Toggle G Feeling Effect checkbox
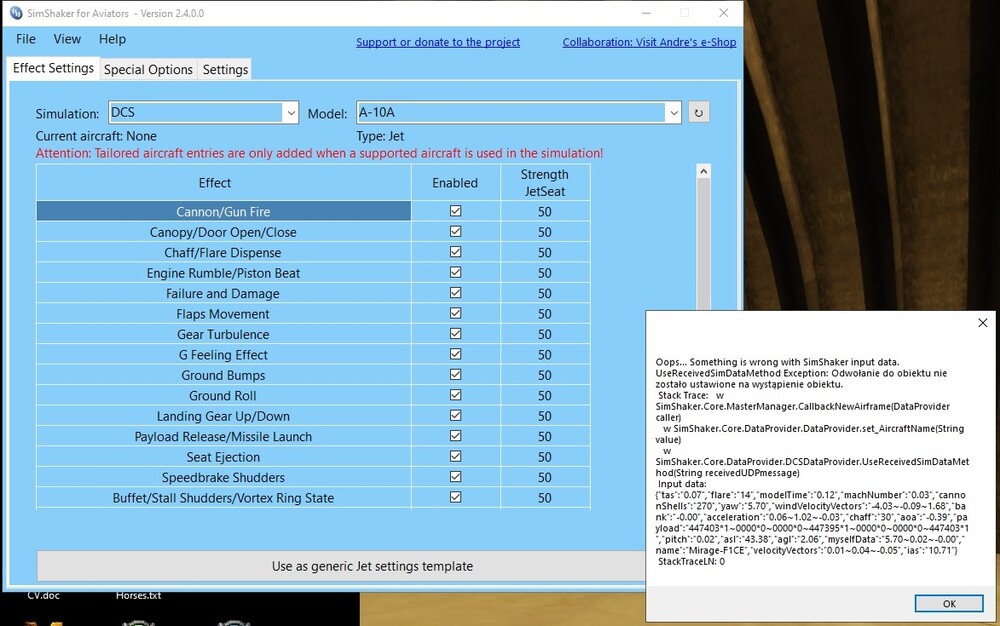Screen dimensions: 1000x626 click(455, 354)
